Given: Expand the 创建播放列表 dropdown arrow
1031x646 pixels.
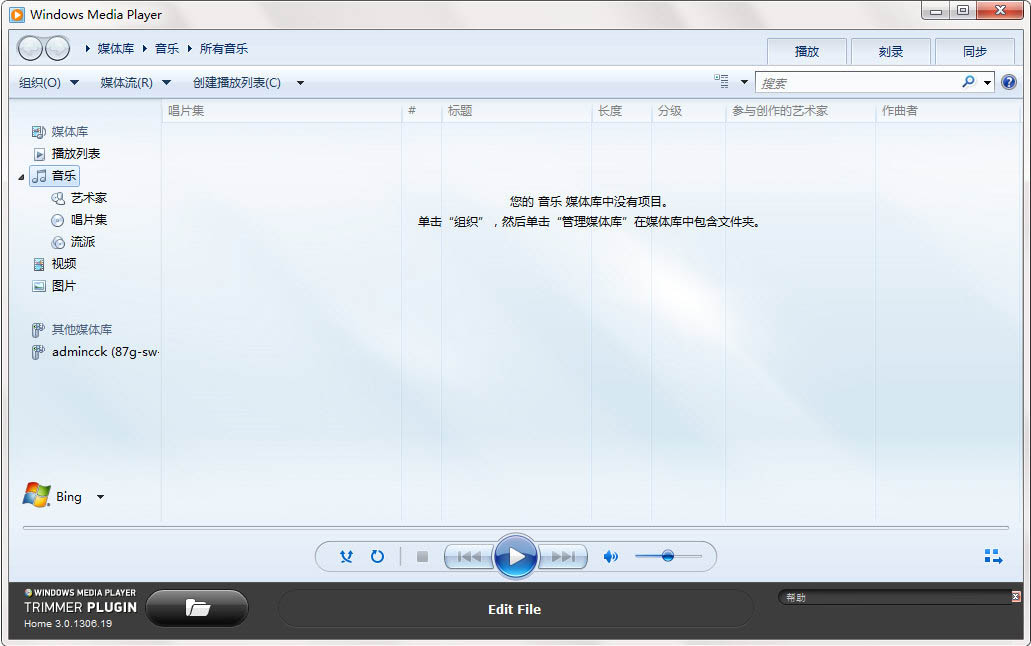Looking at the screenshot, I should click(x=300, y=83).
